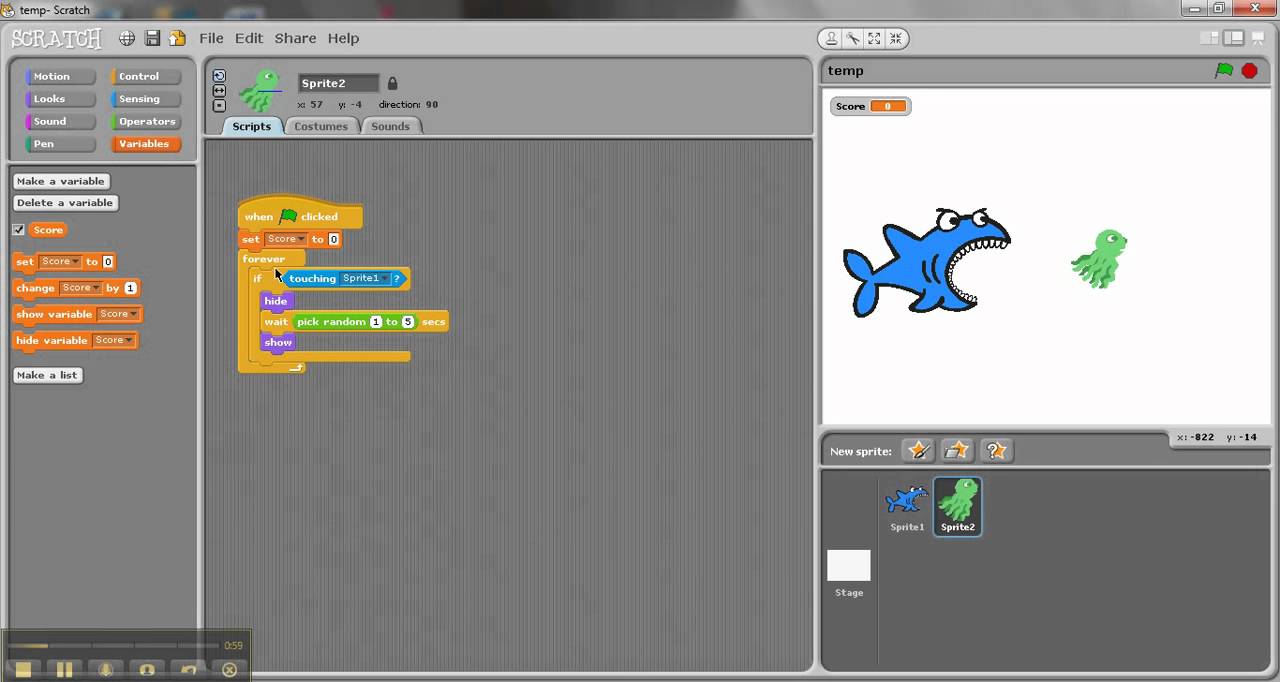Select the Control block category
This screenshot has width=1280, height=682.
click(x=145, y=76)
